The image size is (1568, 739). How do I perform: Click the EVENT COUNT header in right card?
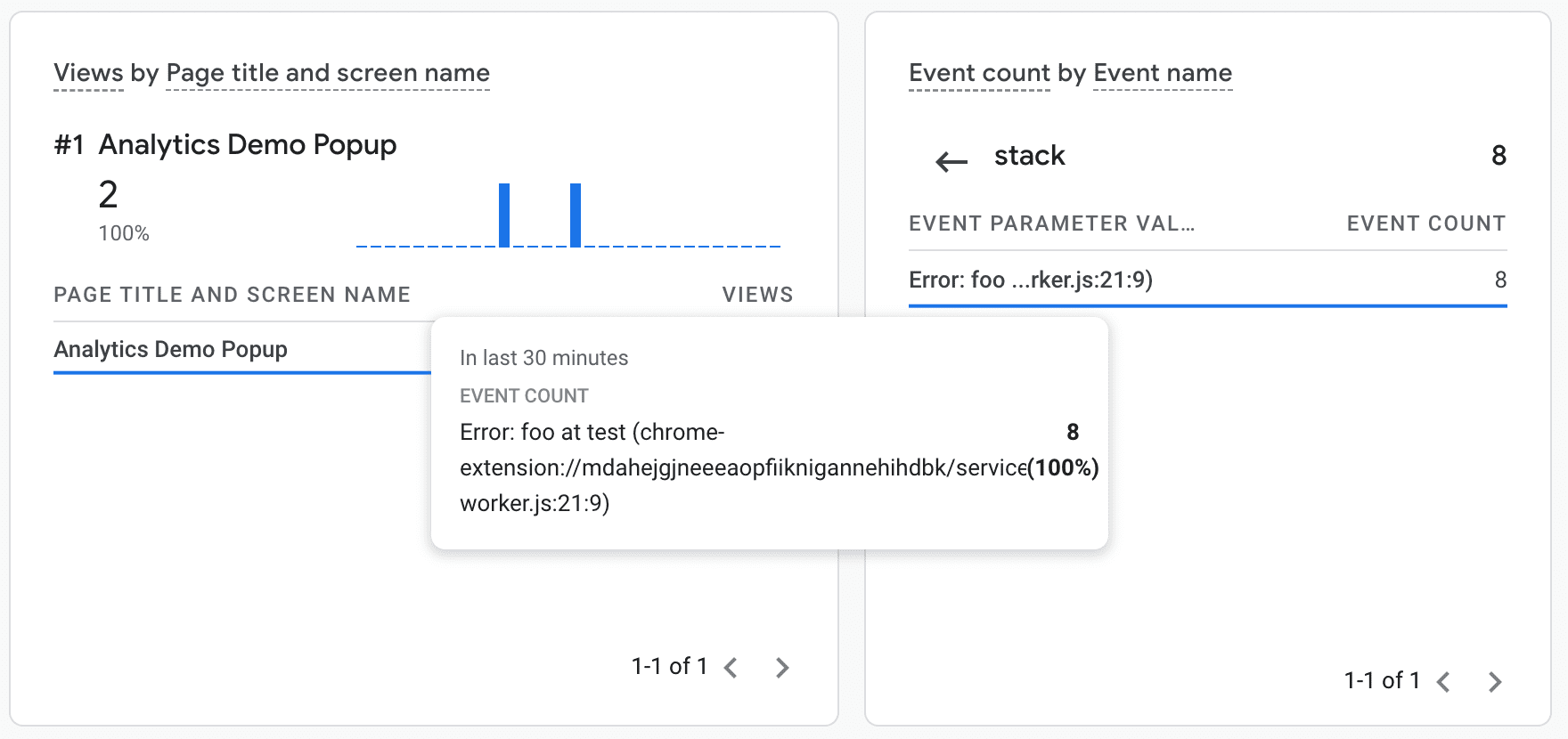(x=1425, y=223)
